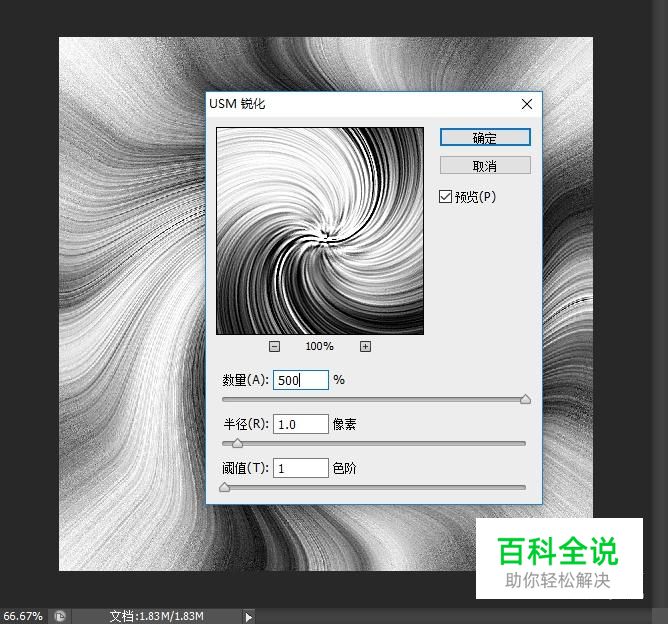The image size is (668, 624).
Task: Click the 100% preview zoom label
Action: click(320, 346)
